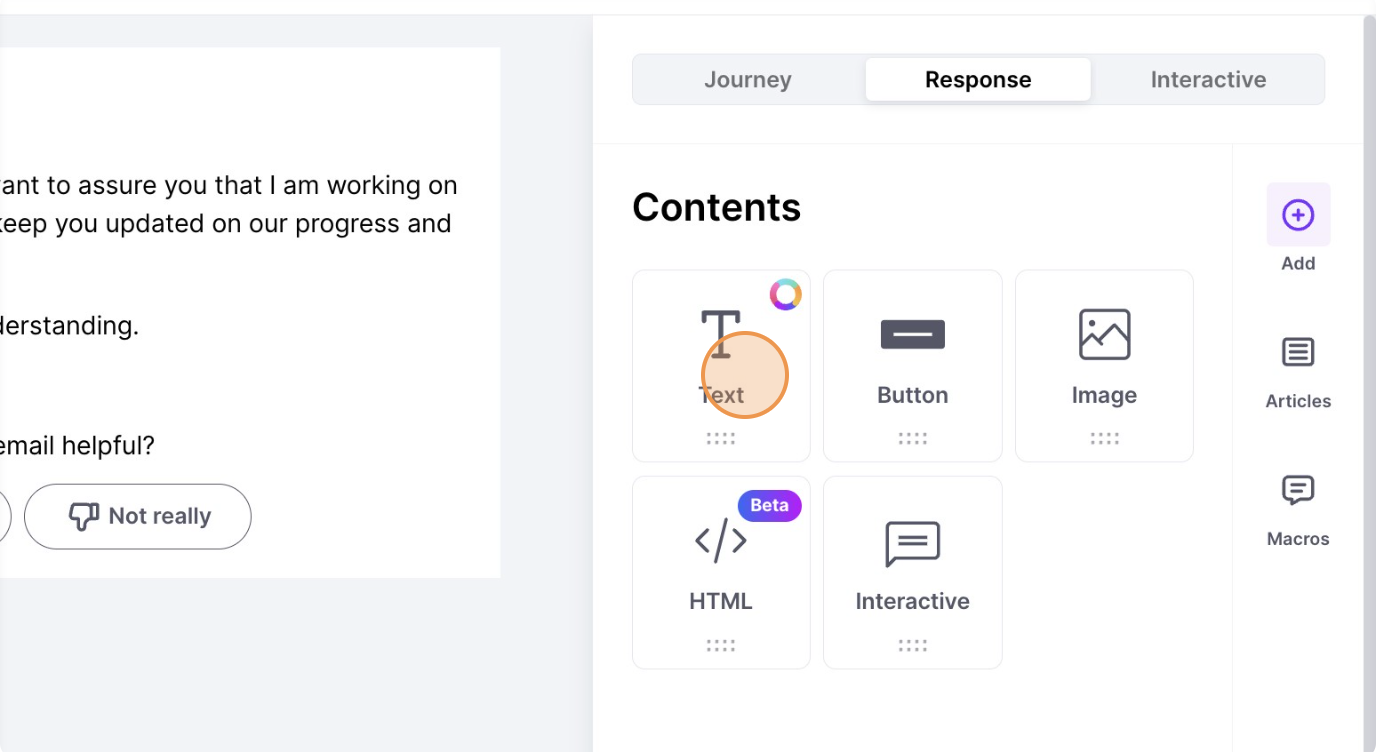This screenshot has height=752, width=1378.
Task: Click the drag dots under Image card
Action: click(1104, 438)
